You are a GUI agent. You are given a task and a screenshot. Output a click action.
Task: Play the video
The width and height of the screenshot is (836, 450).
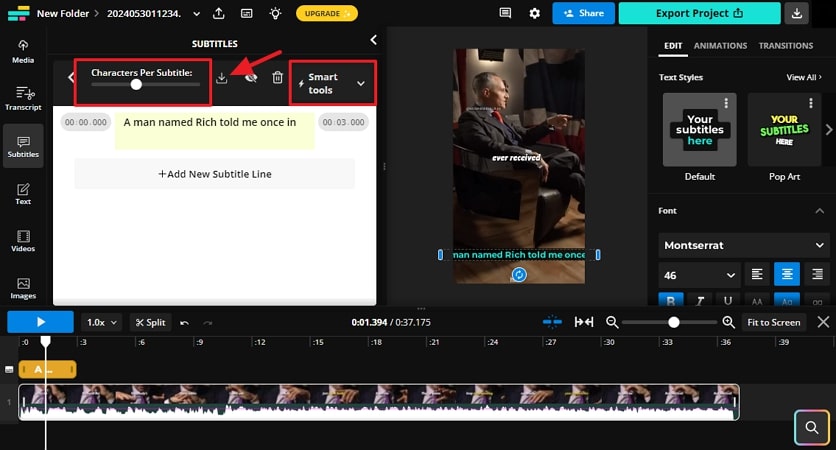(x=41, y=322)
